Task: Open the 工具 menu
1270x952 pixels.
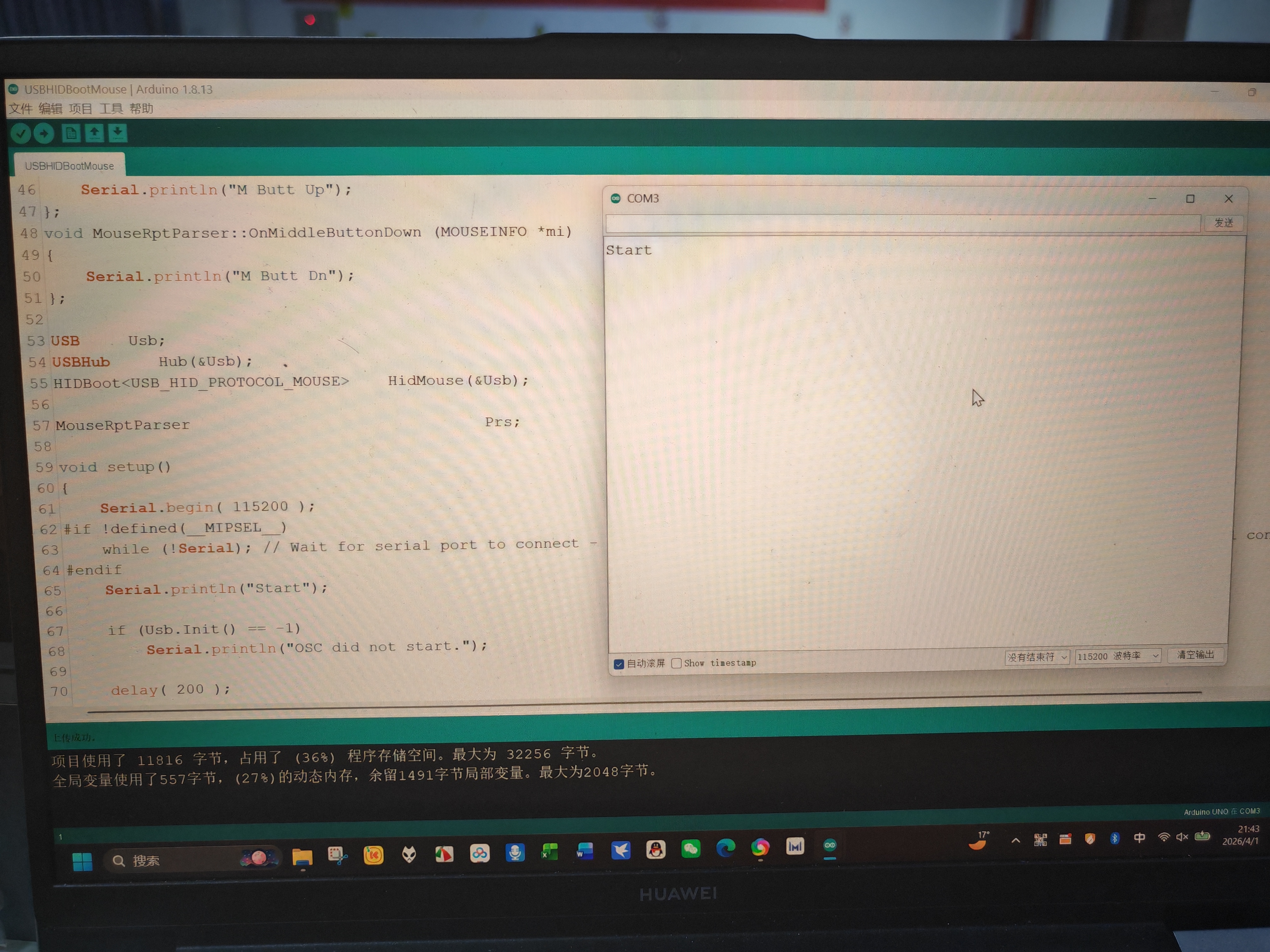Action: (x=111, y=109)
